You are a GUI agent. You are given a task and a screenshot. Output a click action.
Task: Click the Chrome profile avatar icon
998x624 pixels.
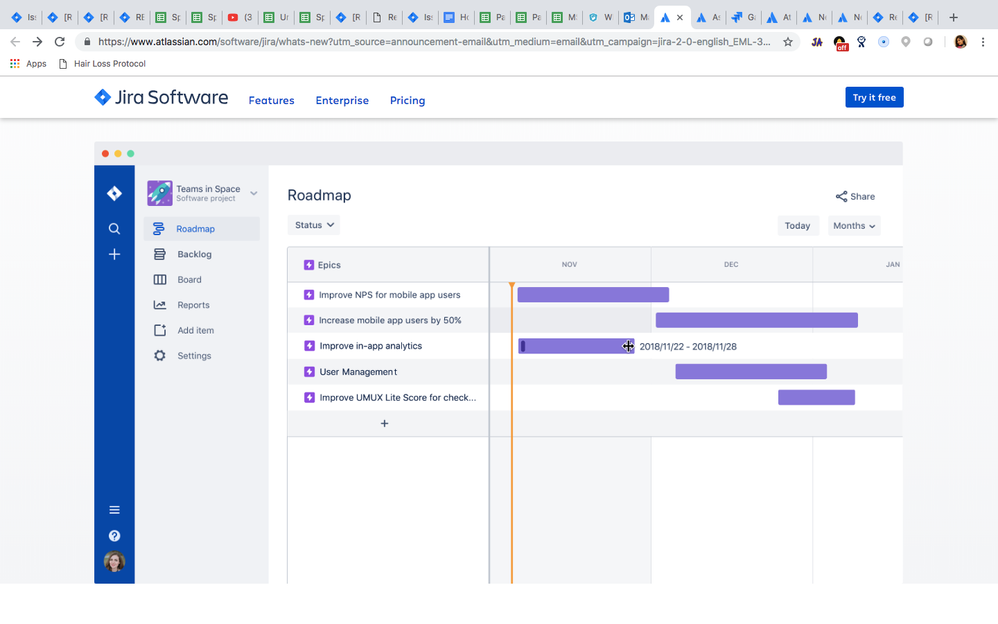point(960,42)
